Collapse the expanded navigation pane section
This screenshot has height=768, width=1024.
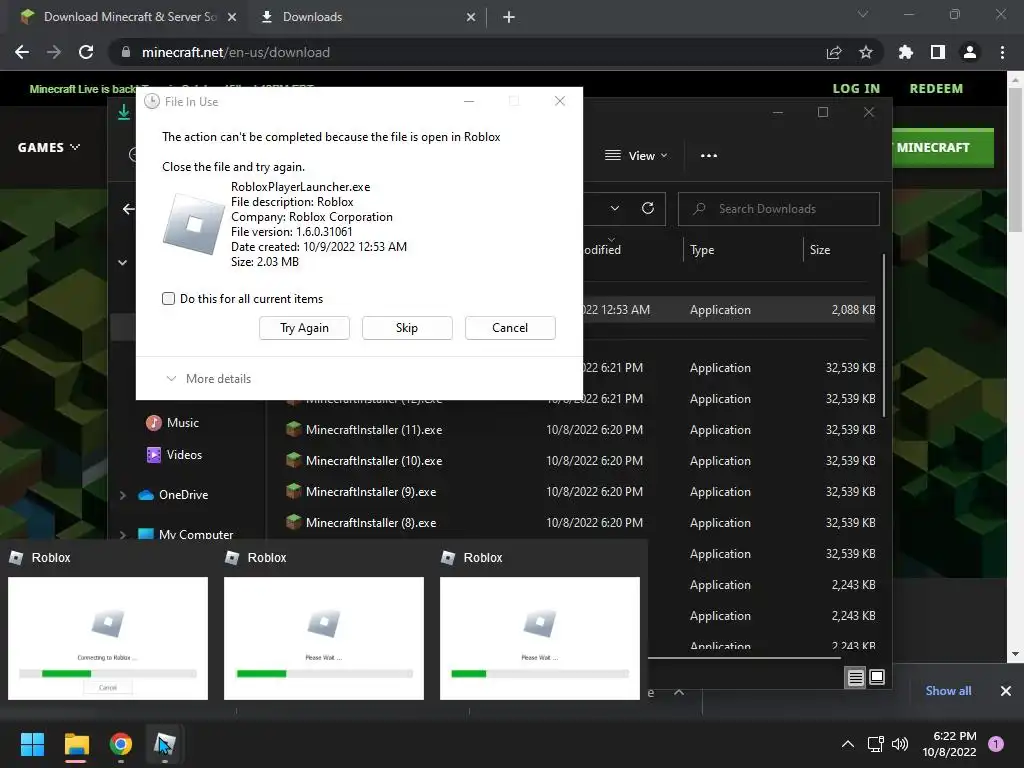tap(123, 263)
